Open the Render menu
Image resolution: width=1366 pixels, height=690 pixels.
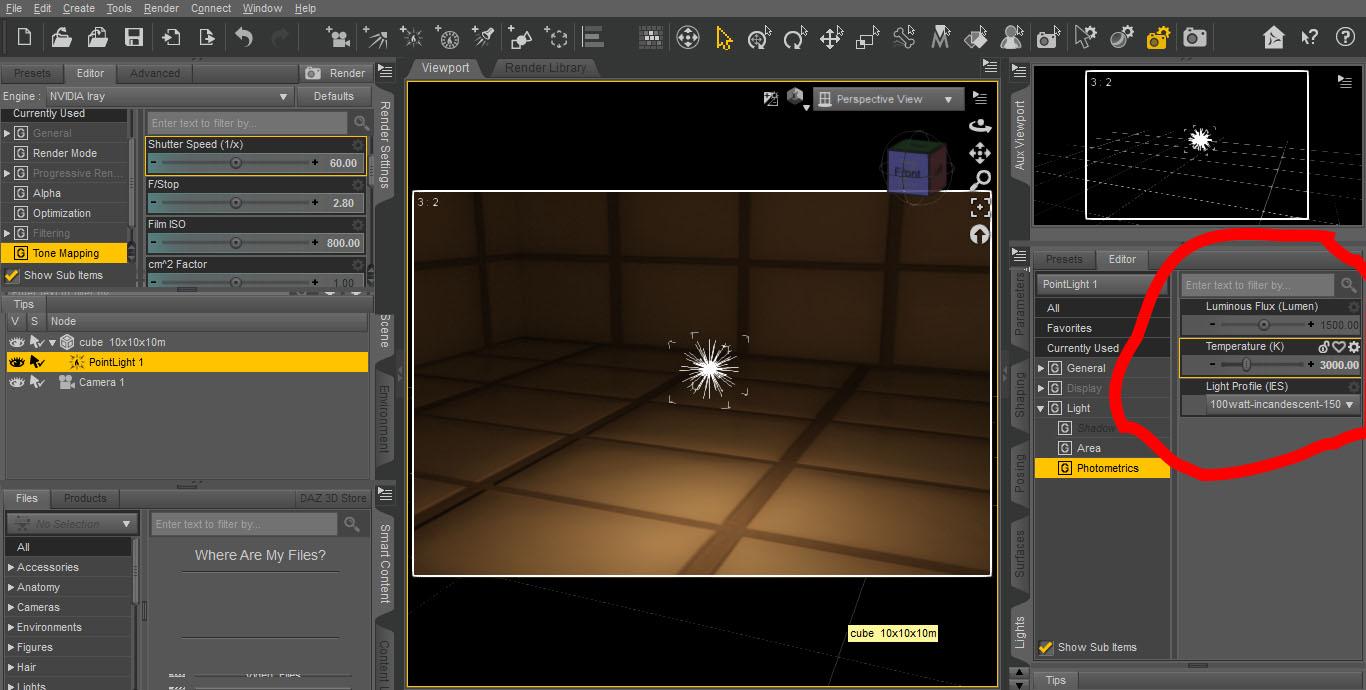pyautogui.click(x=161, y=8)
